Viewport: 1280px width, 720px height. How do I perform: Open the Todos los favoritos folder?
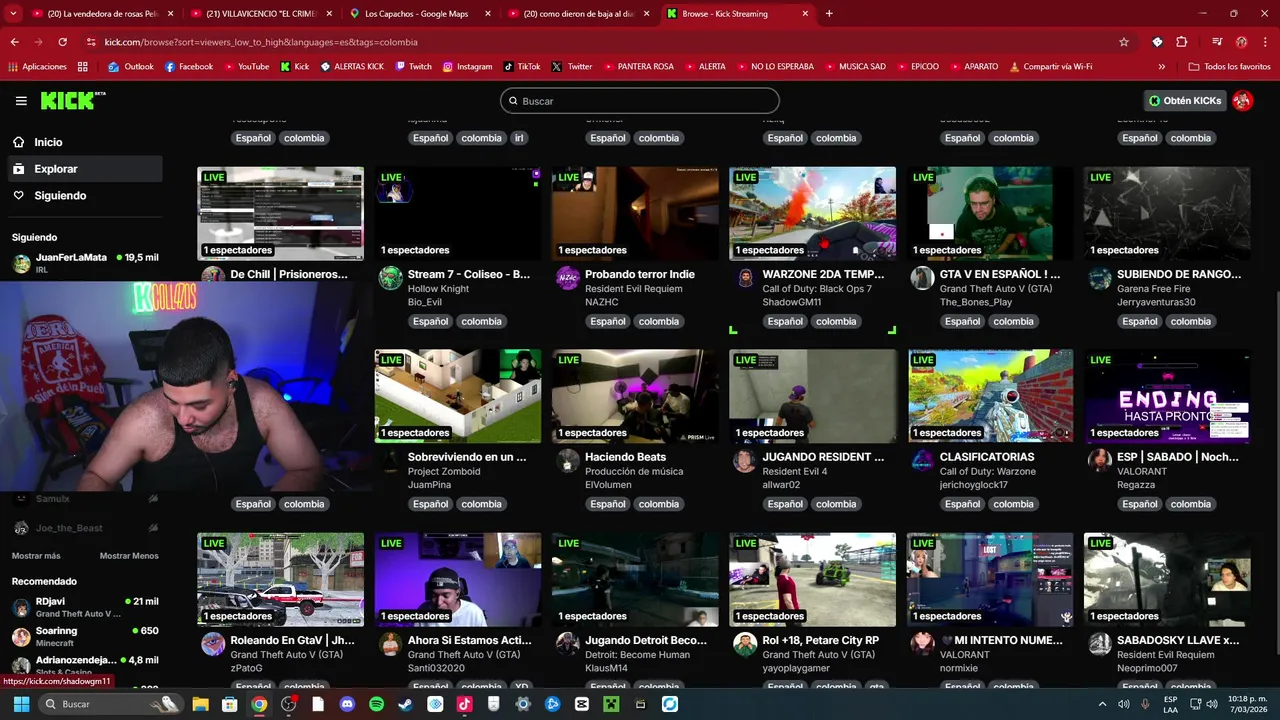[x=1229, y=67]
